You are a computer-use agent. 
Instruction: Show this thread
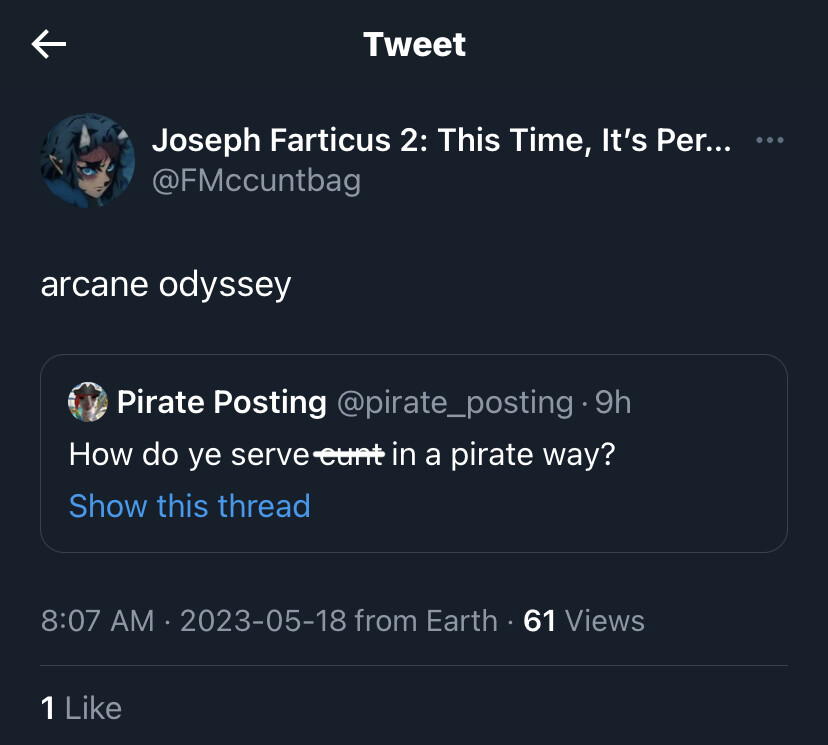(190, 506)
